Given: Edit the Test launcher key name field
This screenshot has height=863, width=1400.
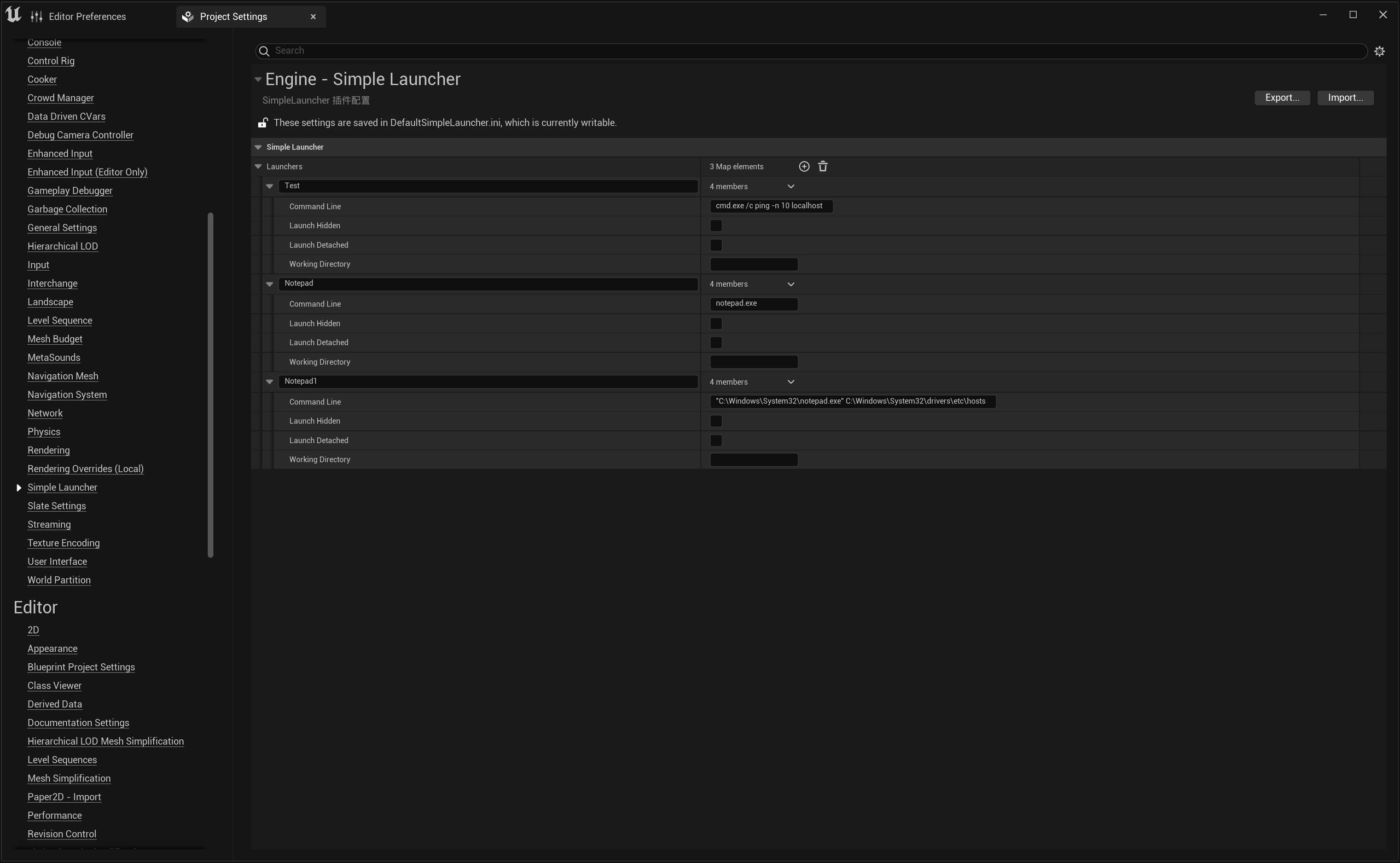Looking at the screenshot, I should 489,187.
